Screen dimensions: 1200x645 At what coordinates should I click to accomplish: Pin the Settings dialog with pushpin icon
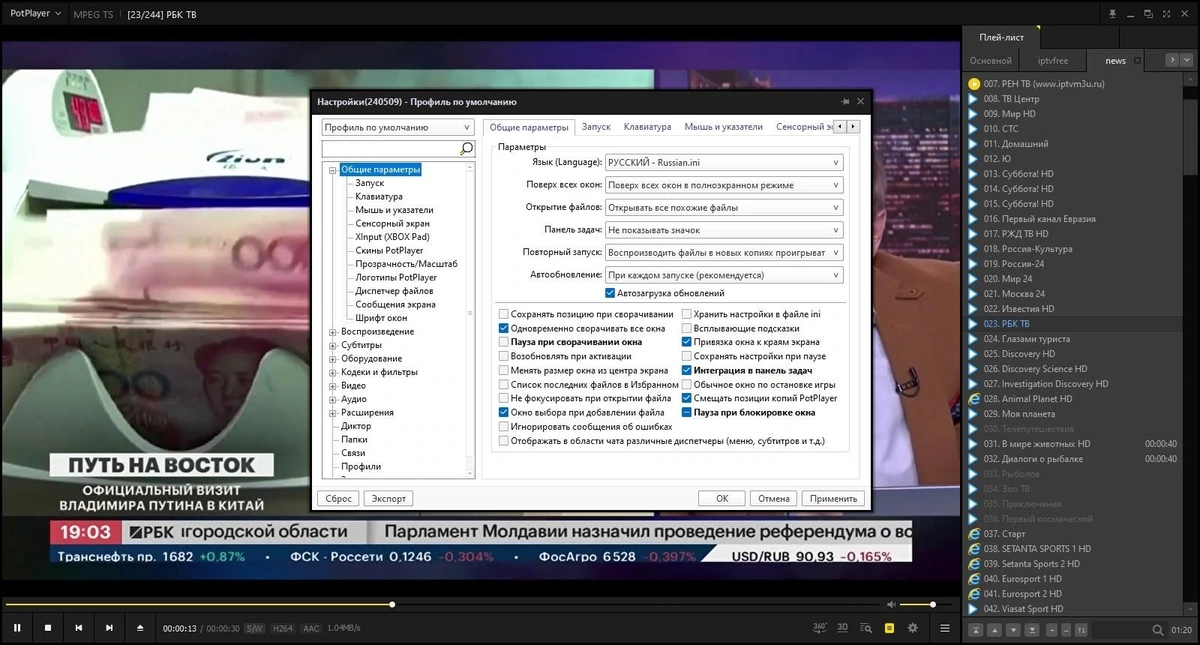(x=845, y=101)
